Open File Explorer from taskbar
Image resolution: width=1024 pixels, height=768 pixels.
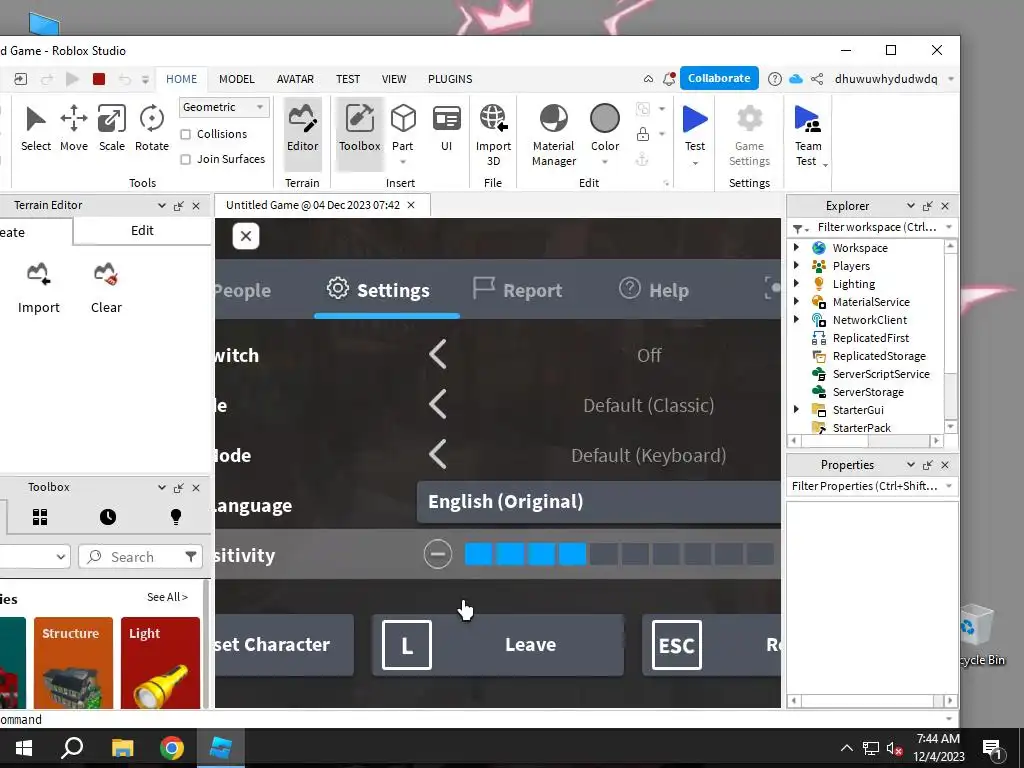(122, 748)
